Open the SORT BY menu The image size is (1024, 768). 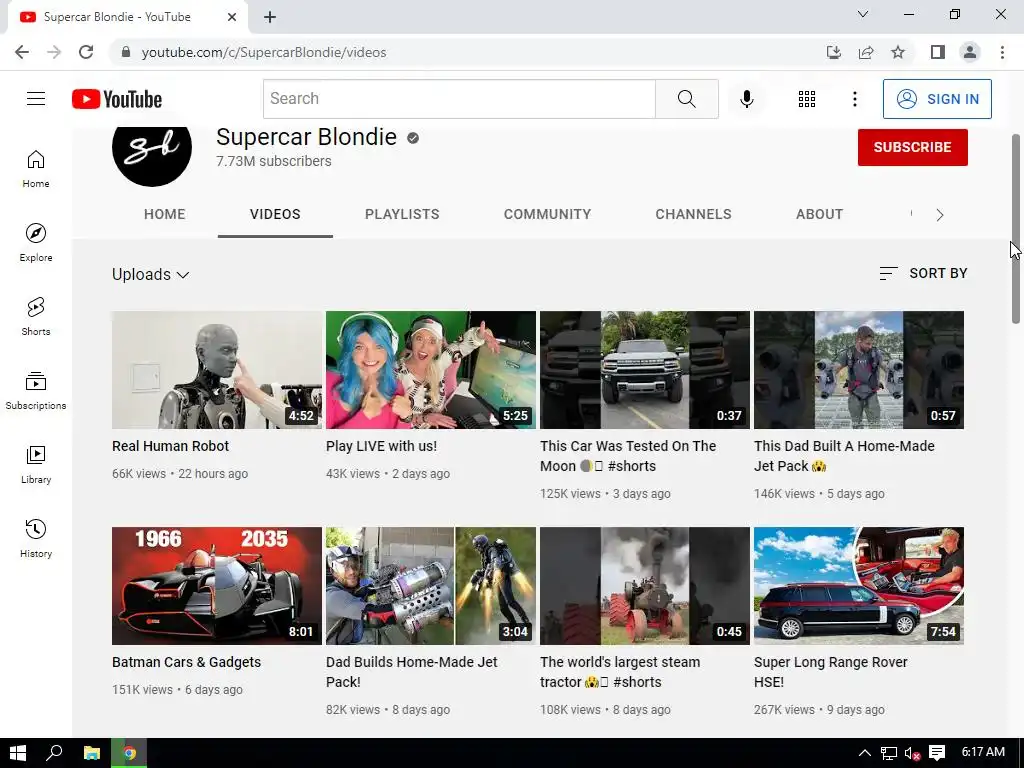coord(923,273)
